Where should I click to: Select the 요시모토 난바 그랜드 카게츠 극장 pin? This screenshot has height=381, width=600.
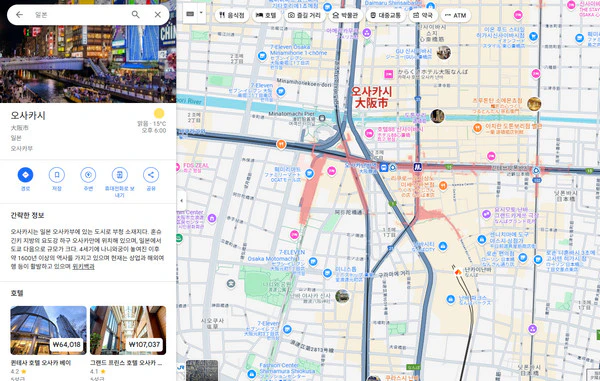486,214
